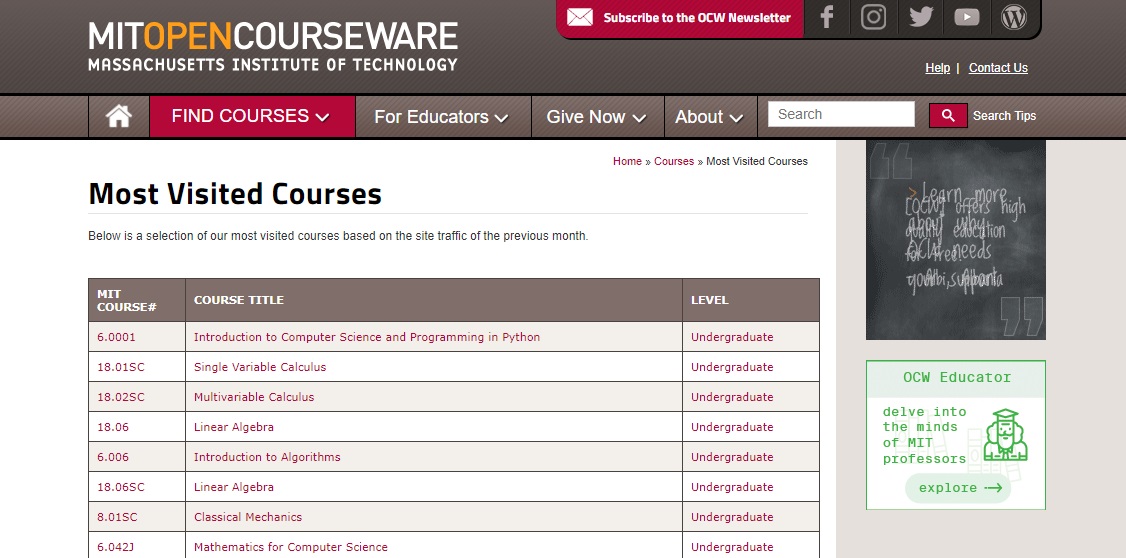Click the Contact Us link
1126x558 pixels.
pyautogui.click(x=998, y=68)
